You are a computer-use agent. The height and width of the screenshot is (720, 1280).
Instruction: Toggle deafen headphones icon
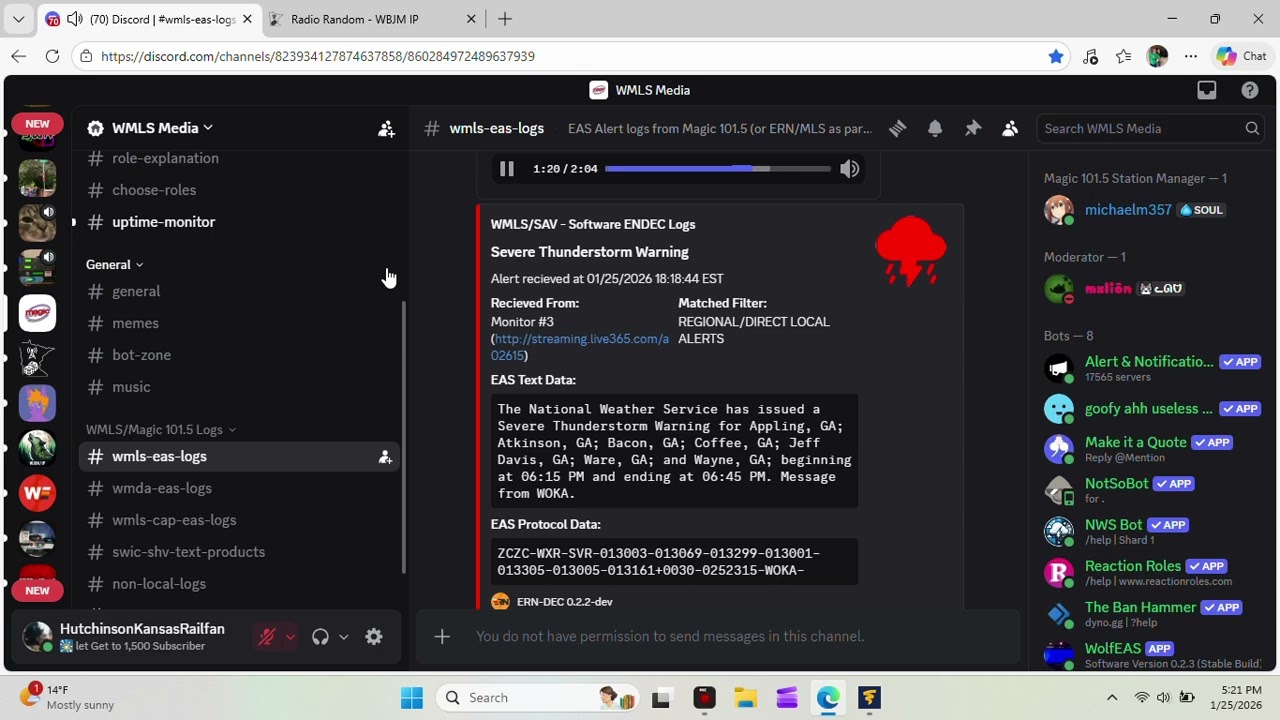320,637
